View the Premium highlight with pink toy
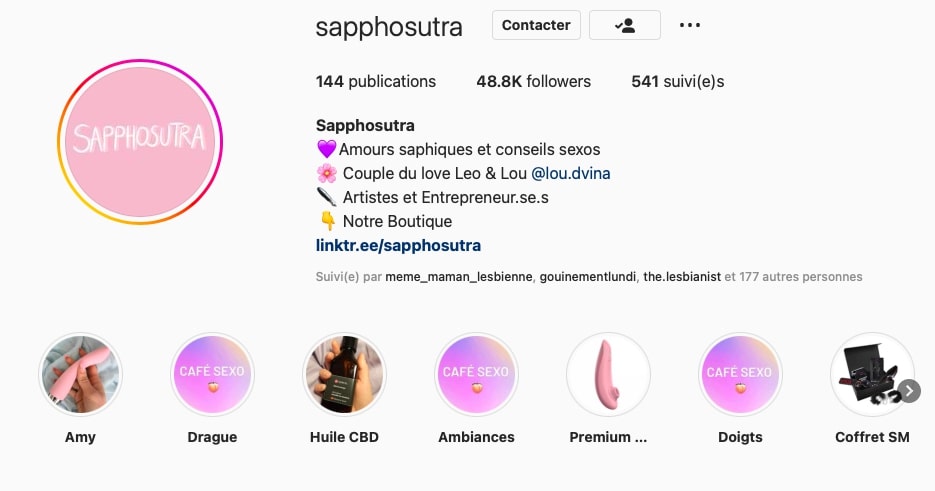Viewport: 935px width, 491px height. pyautogui.click(x=608, y=374)
